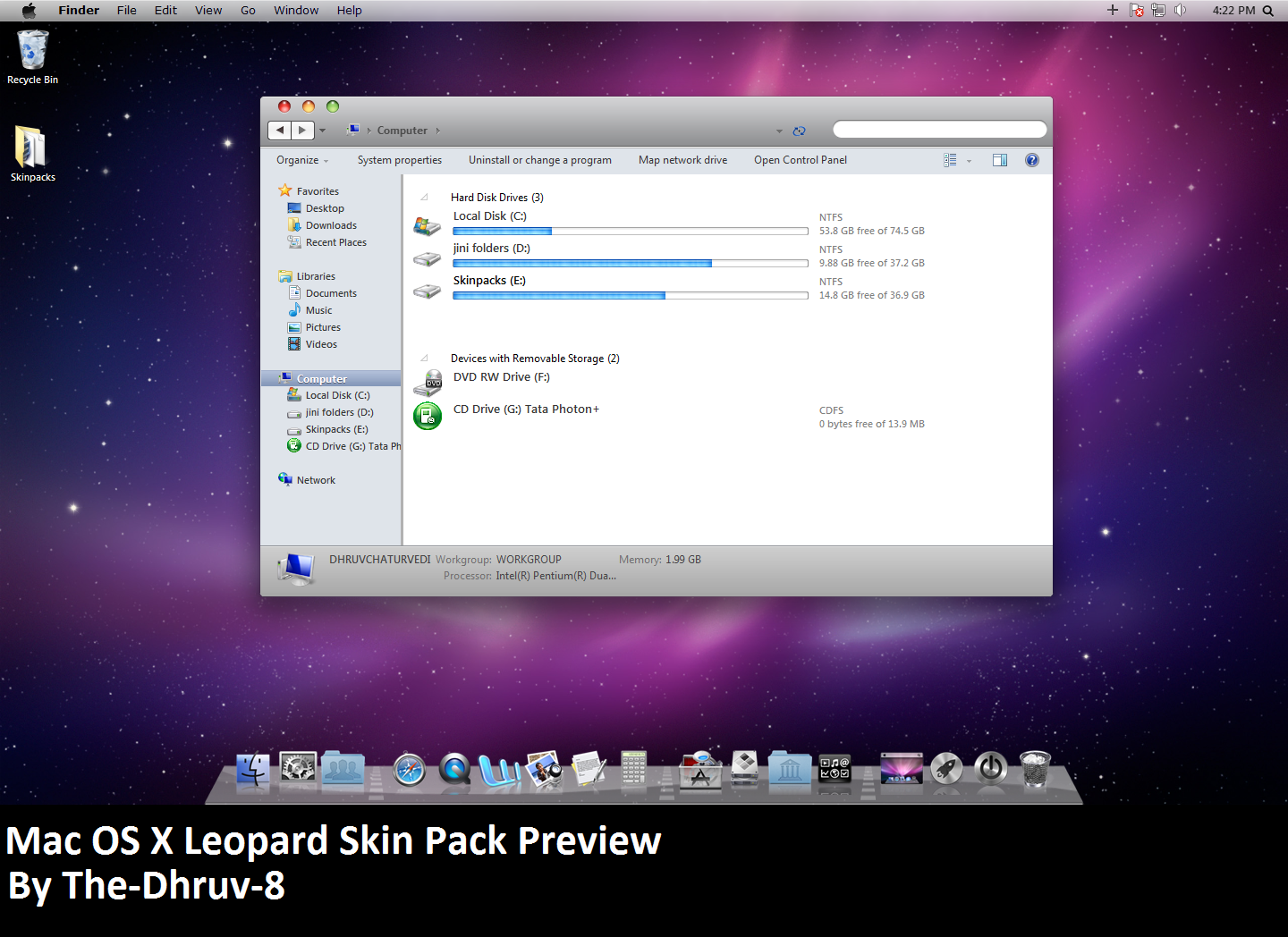Open the view options dropdown arrow
Screen dimensions: 1288x937
[x=969, y=161]
